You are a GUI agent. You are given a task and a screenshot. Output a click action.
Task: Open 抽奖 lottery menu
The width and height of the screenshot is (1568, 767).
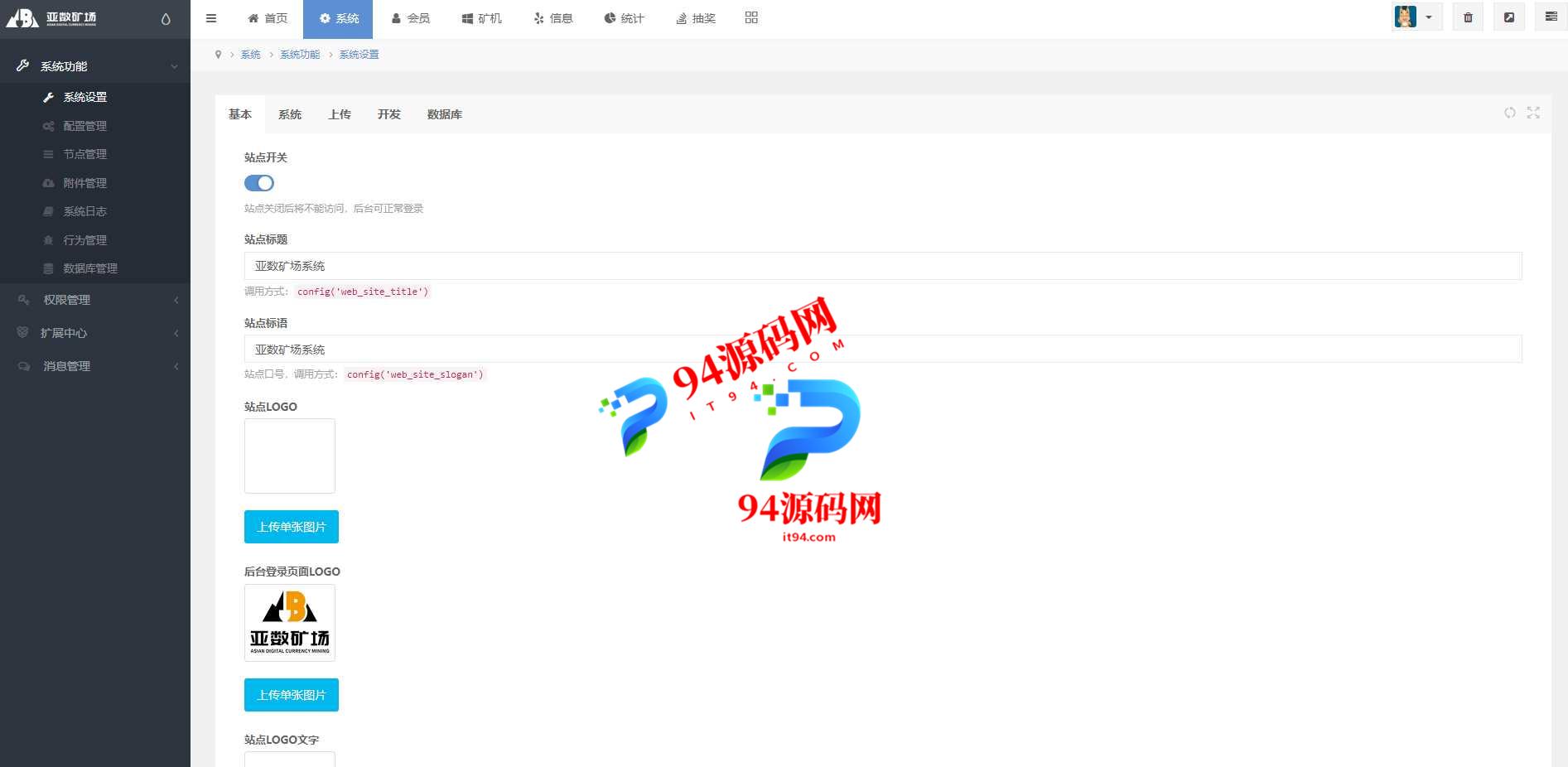click(x=695, y=18)
